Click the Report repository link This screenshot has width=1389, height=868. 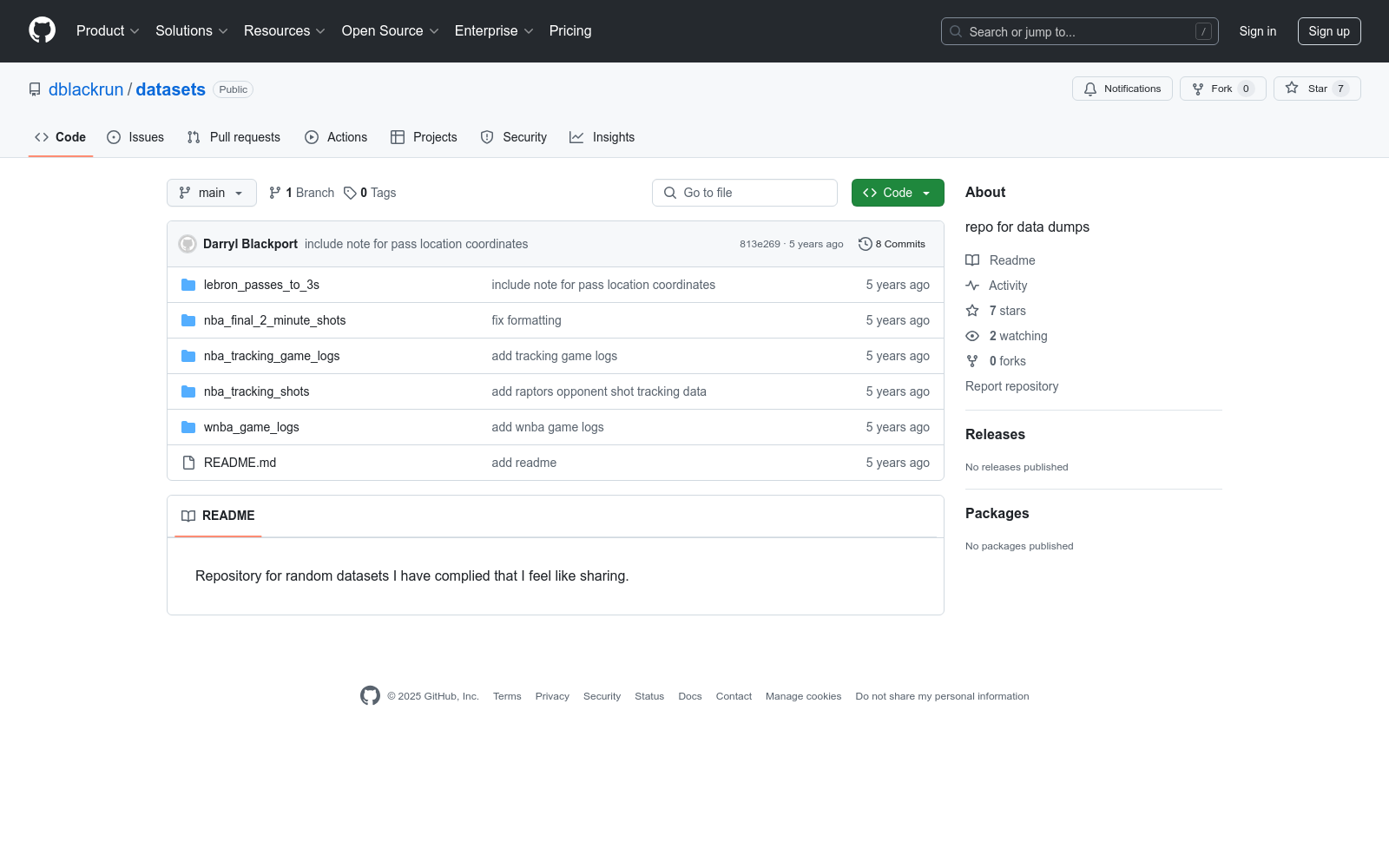click(1011, 386)
